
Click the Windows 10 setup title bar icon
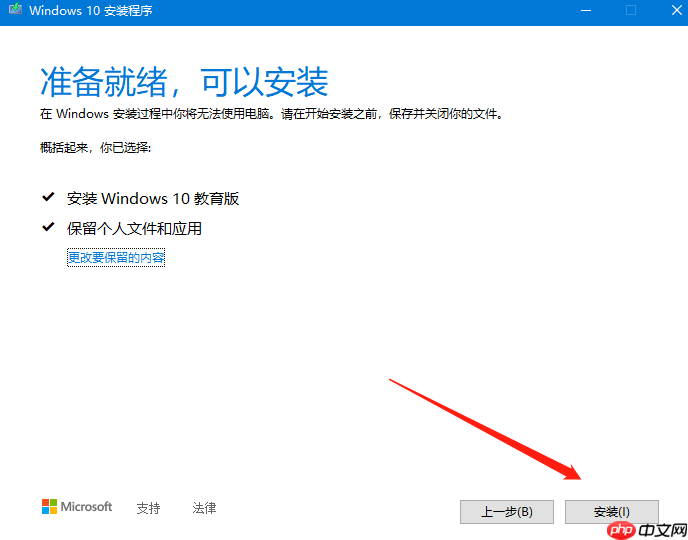point(15,9)
